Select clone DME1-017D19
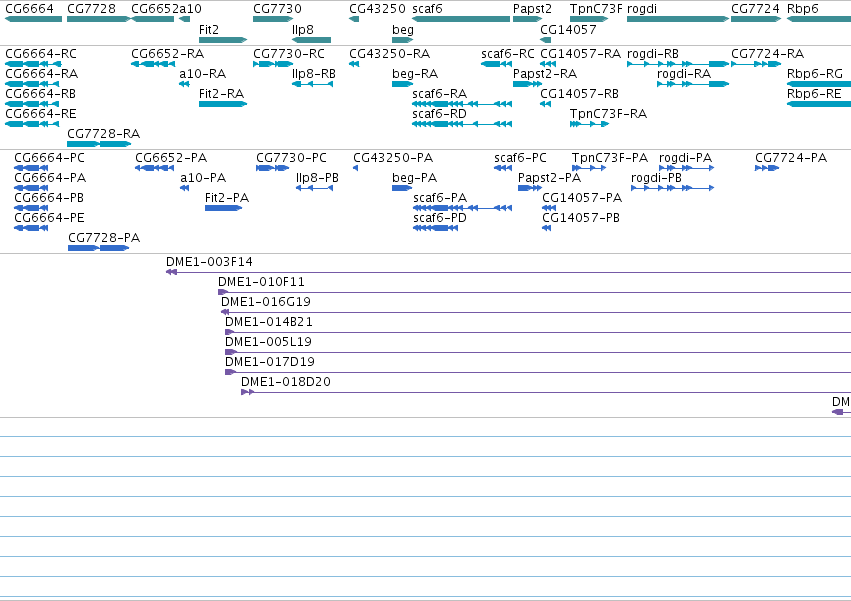 tap(270, 362)
